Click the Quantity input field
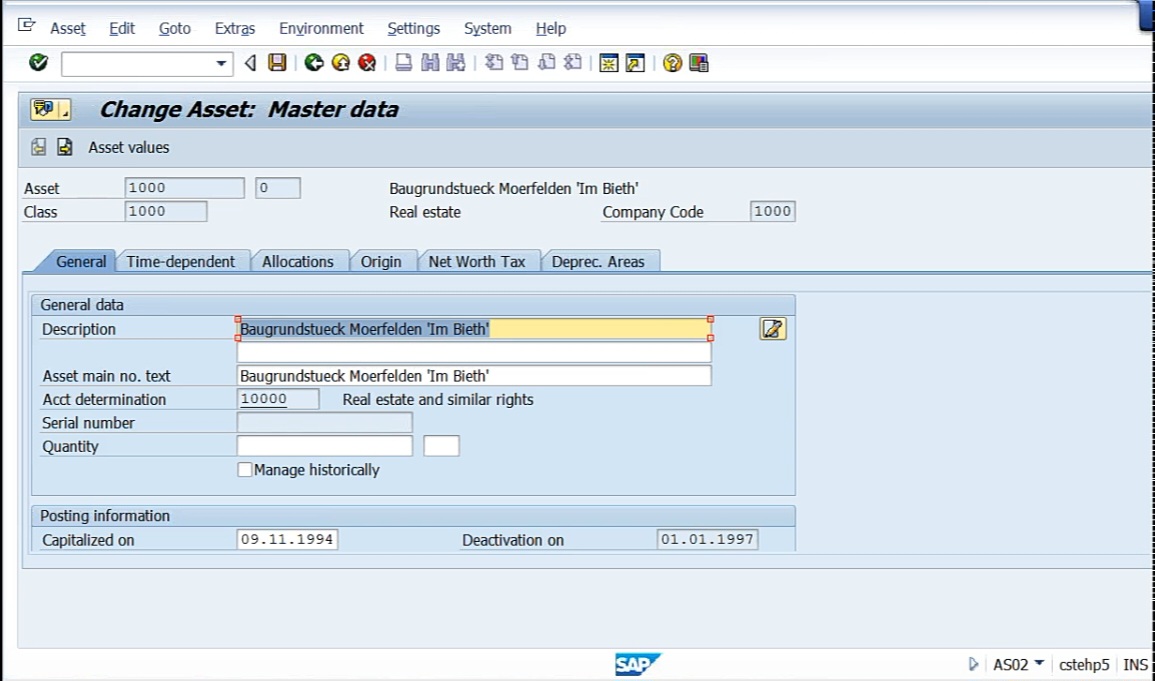Image resolution: width=1155 pixels, height=681 pixels. (325, 446)
